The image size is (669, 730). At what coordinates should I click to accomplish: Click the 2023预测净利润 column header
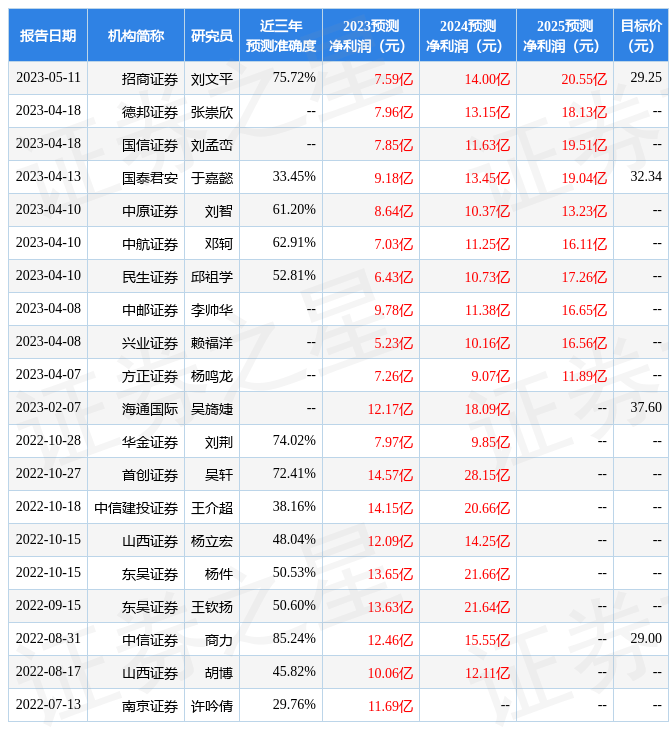pos(371,36)
